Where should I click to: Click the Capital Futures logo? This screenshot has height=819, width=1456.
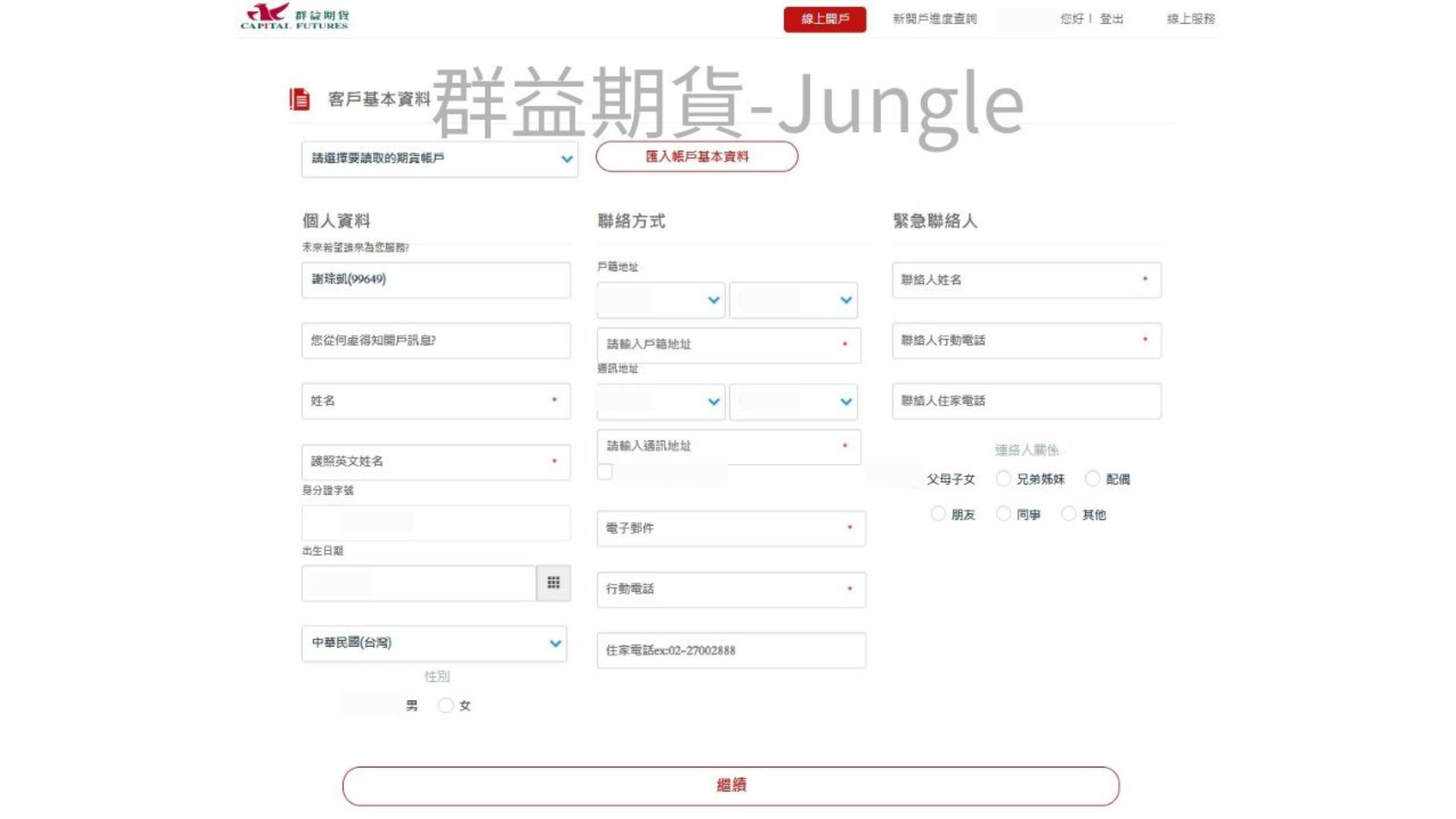[294, 17]
